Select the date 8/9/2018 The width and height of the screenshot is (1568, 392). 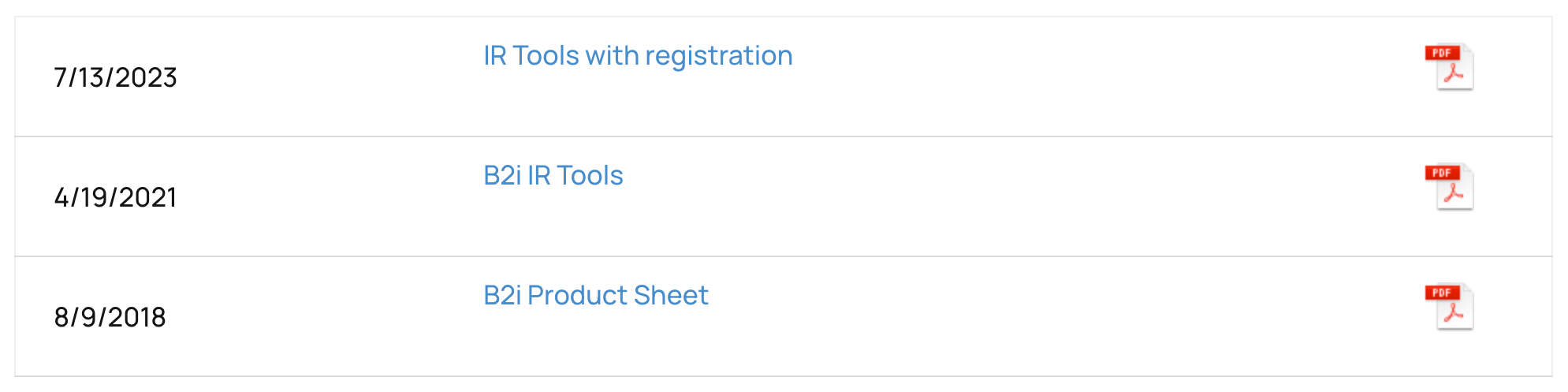pos(110,317)
